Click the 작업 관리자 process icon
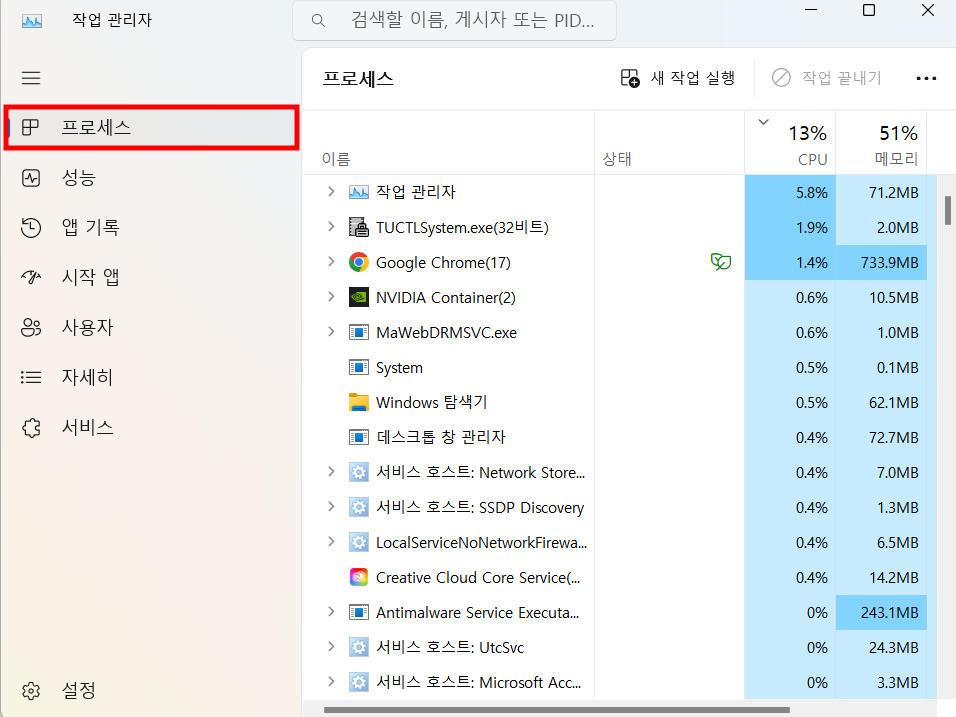The height and width of the screenshot is (717, 956). click(x=358, y=193)
